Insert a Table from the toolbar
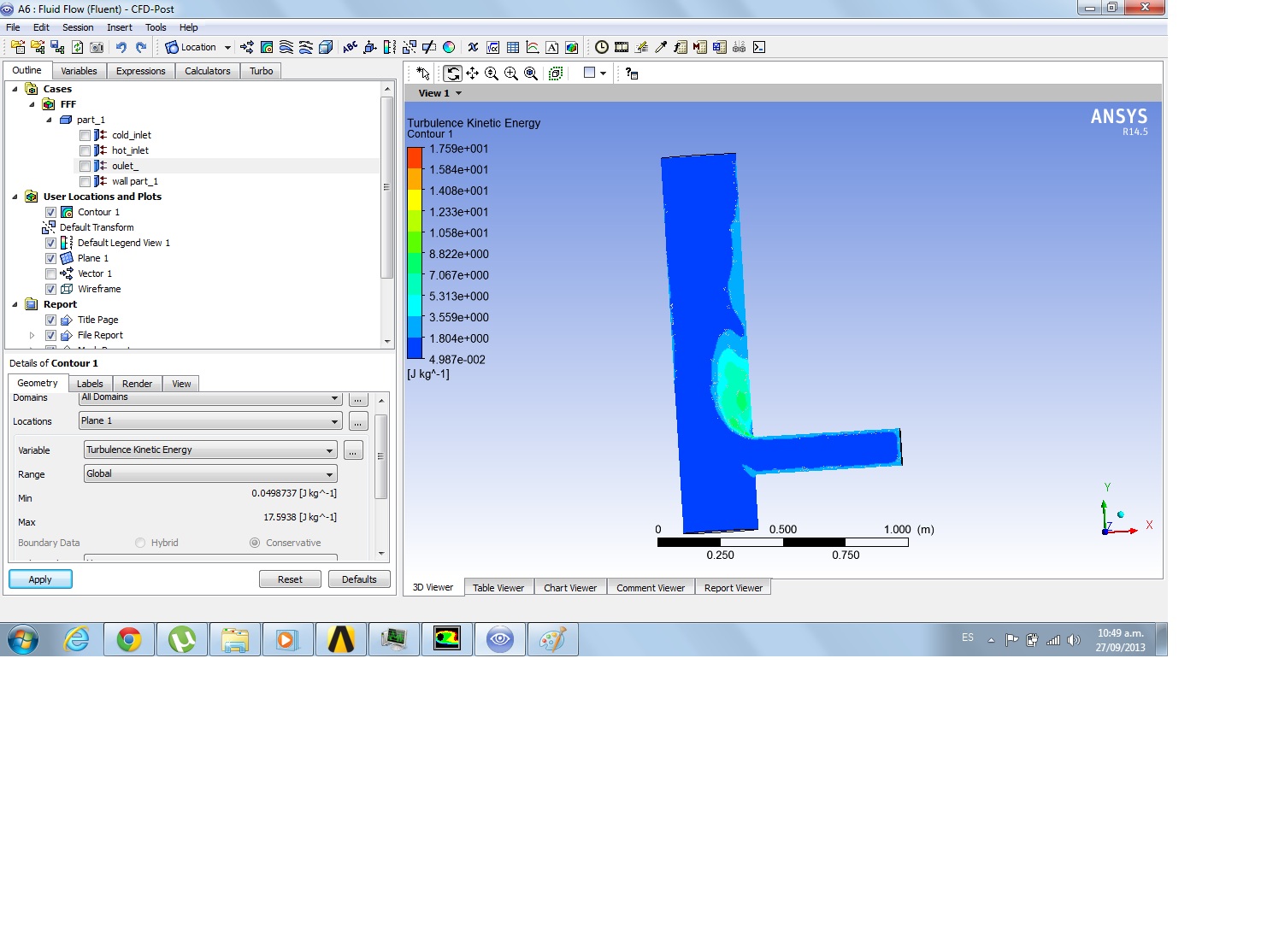Image resolution: width=1279 pixels, height=952 pixels. tap(513, 47)
